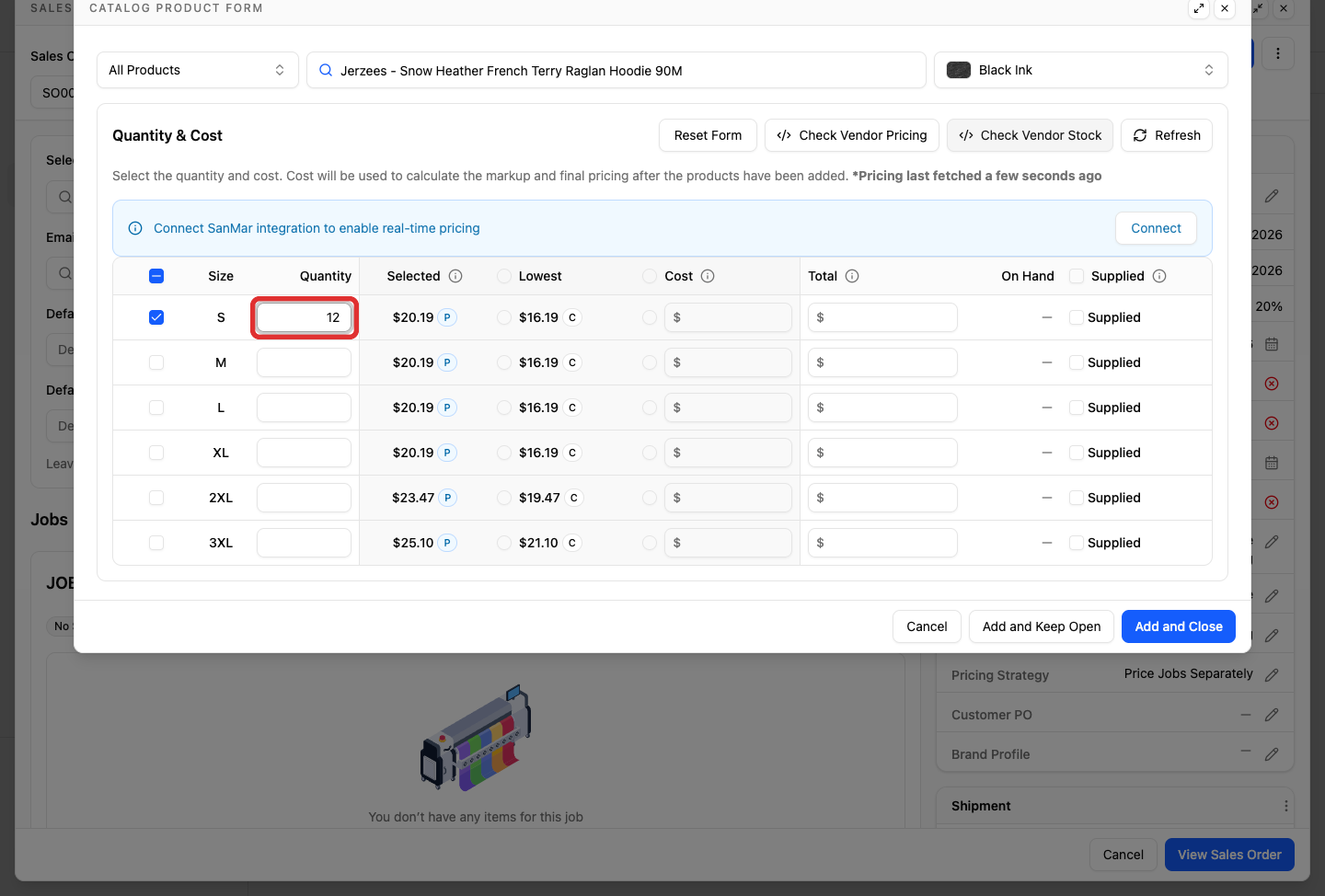Click the edit pencil next to Customer PO
The width and height of the screenshot is (1325, 896).
coord(1272,715)
